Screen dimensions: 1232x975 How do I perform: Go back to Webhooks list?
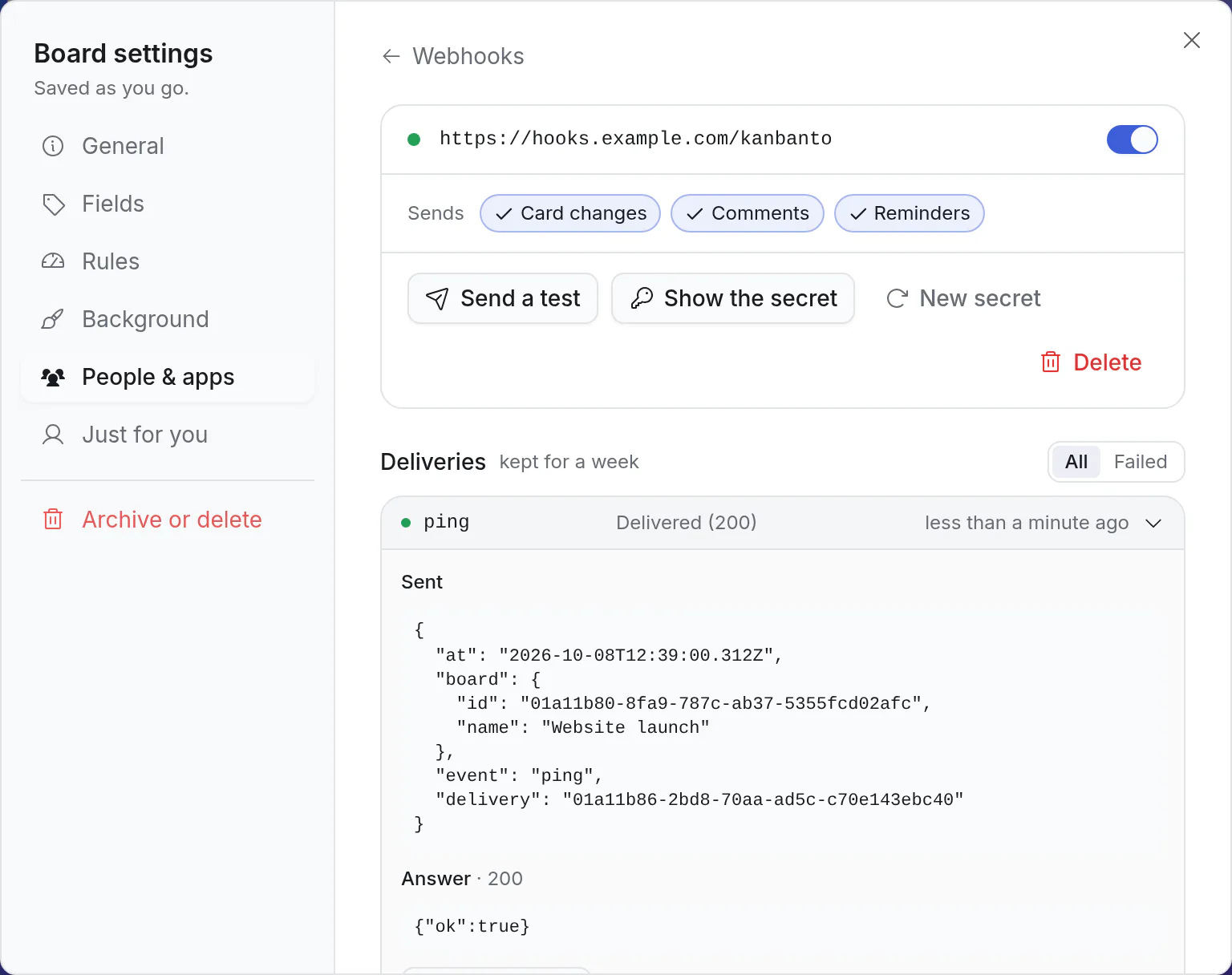(x=453, y=56)
